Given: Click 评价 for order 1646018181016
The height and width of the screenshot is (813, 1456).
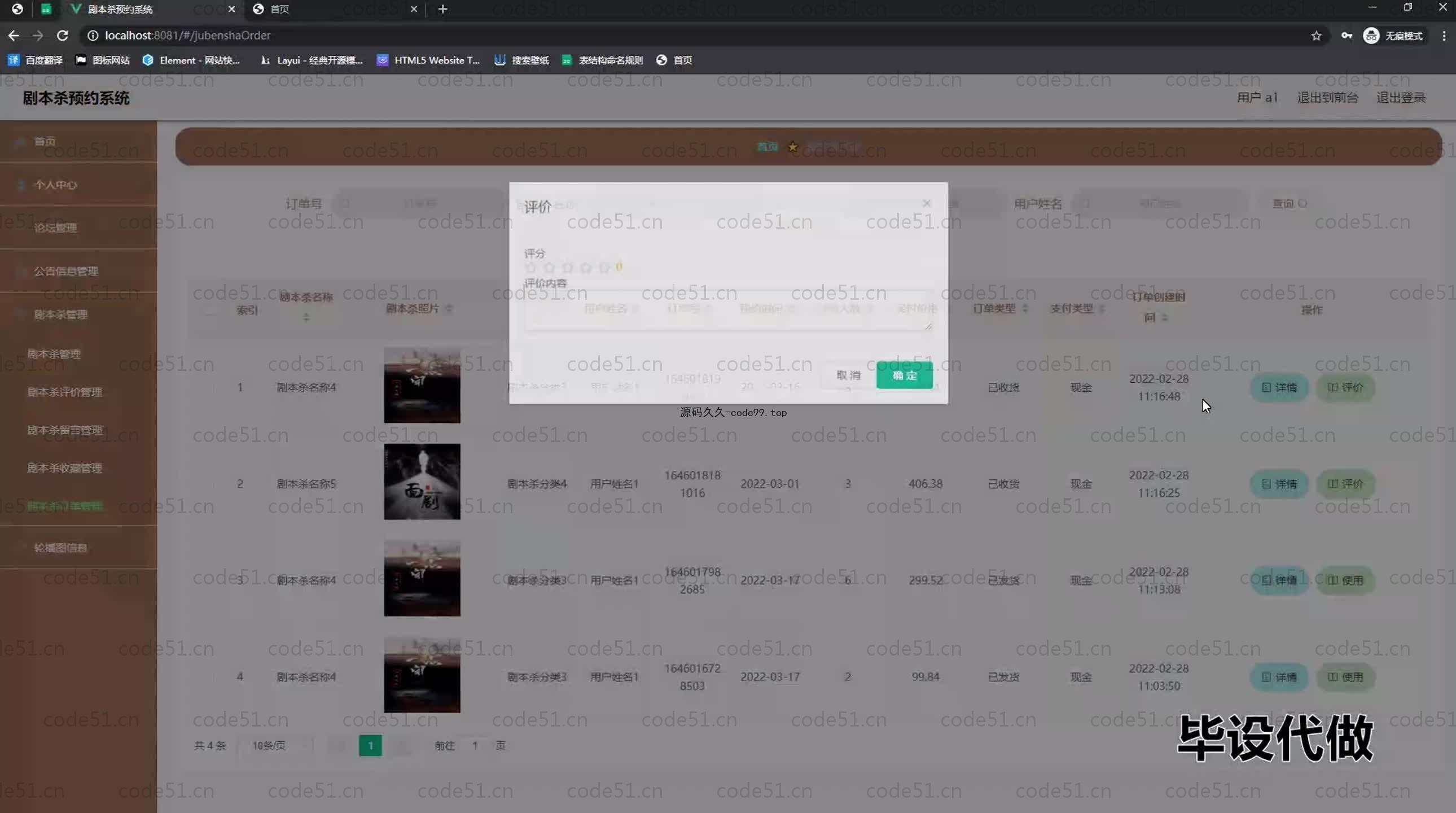Looking at the screenshot, I should tap(1345, 484).
